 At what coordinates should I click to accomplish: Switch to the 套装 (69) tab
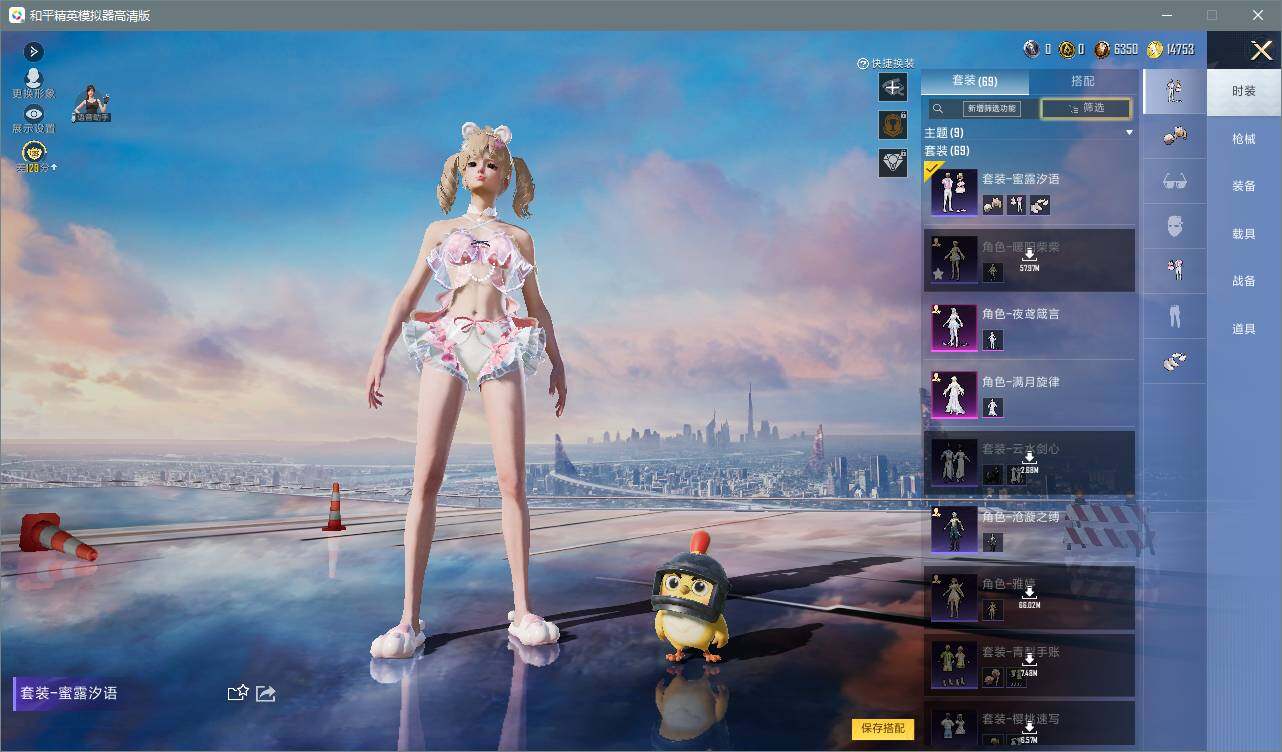tap(974, 81)
